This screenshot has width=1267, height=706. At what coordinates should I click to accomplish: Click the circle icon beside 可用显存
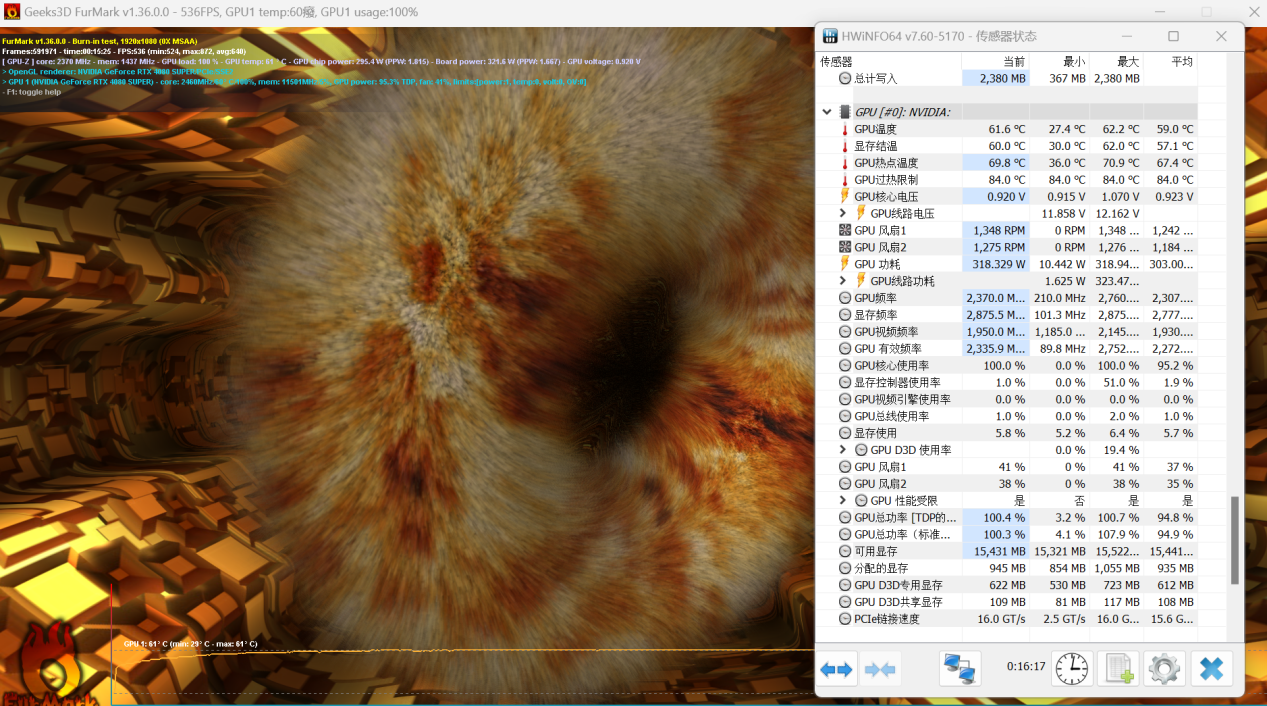tap(845, 551)
